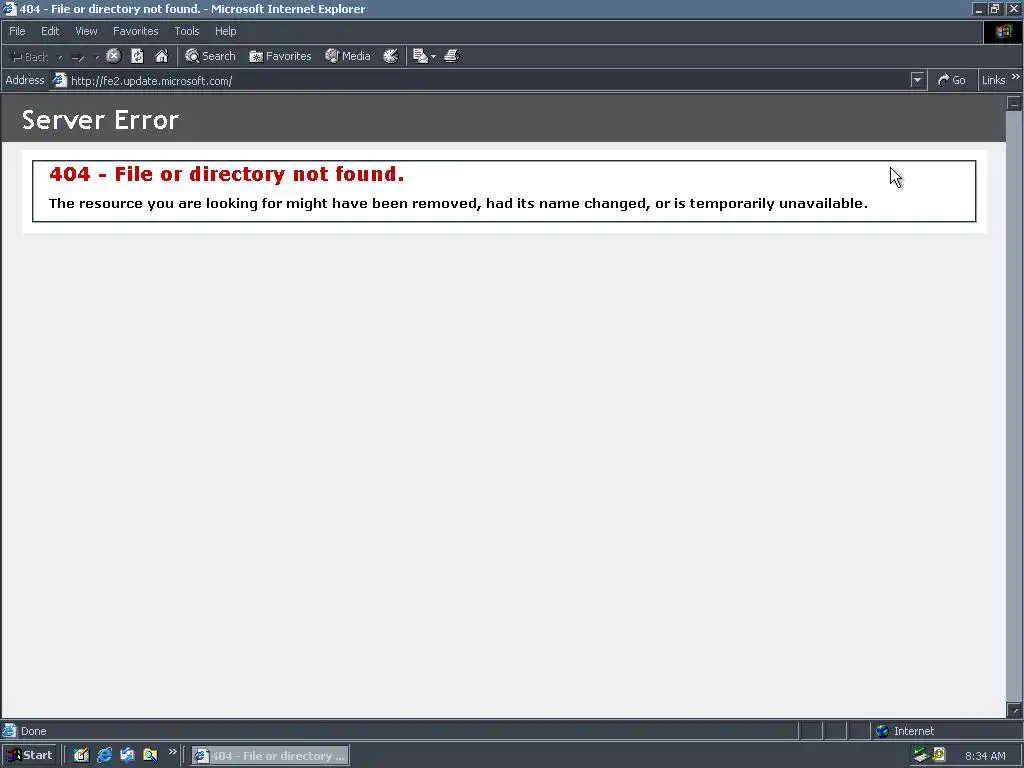Viewport: 1024px width, 768px height.
Task: Open the Tools menu
Action: click(186, 31)
